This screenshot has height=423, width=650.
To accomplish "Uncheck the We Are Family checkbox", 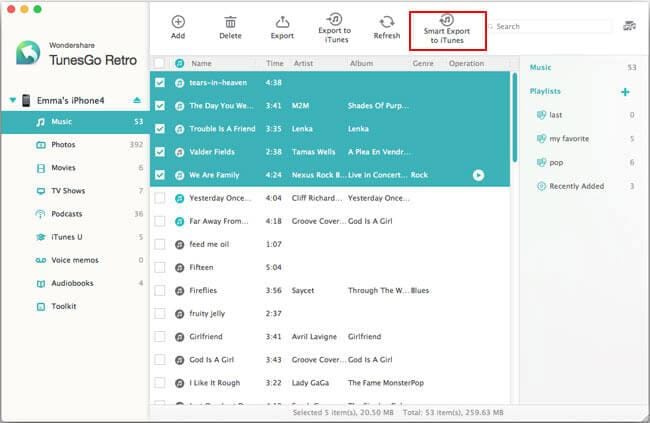I will (x=160, y=175).
